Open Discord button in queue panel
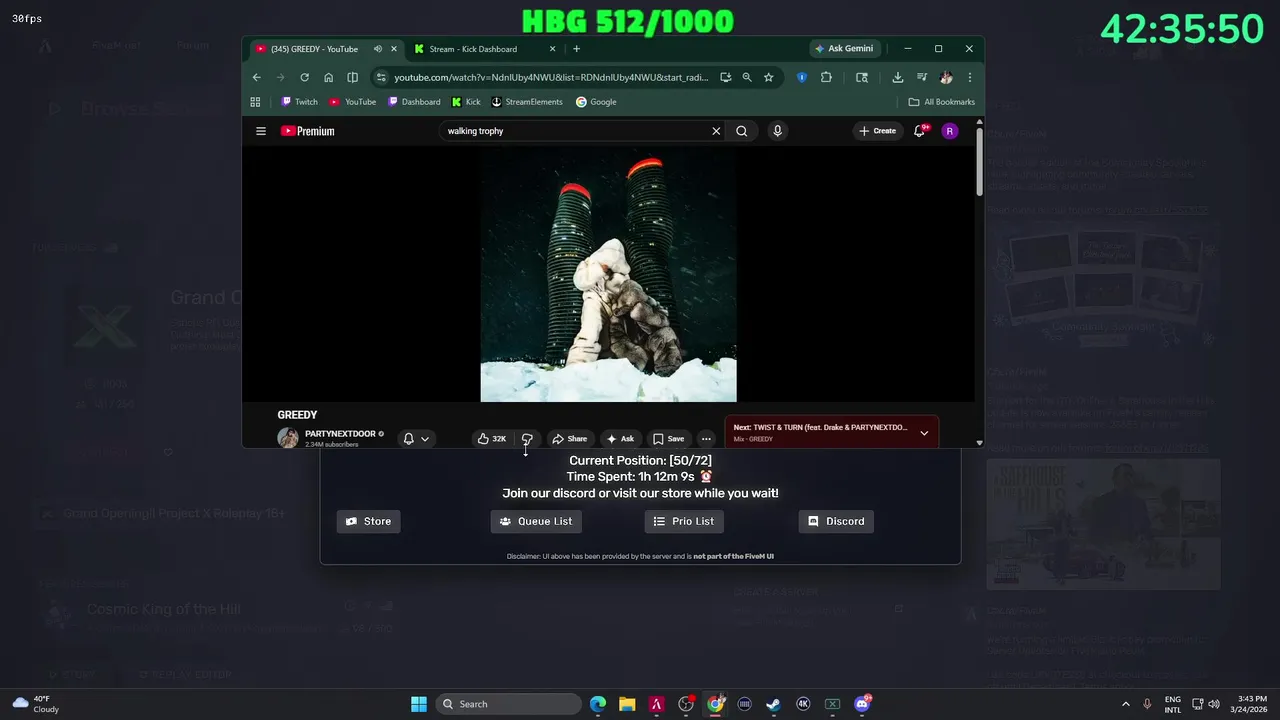This screenshot has height=720, width=1280. click(836, 521)
